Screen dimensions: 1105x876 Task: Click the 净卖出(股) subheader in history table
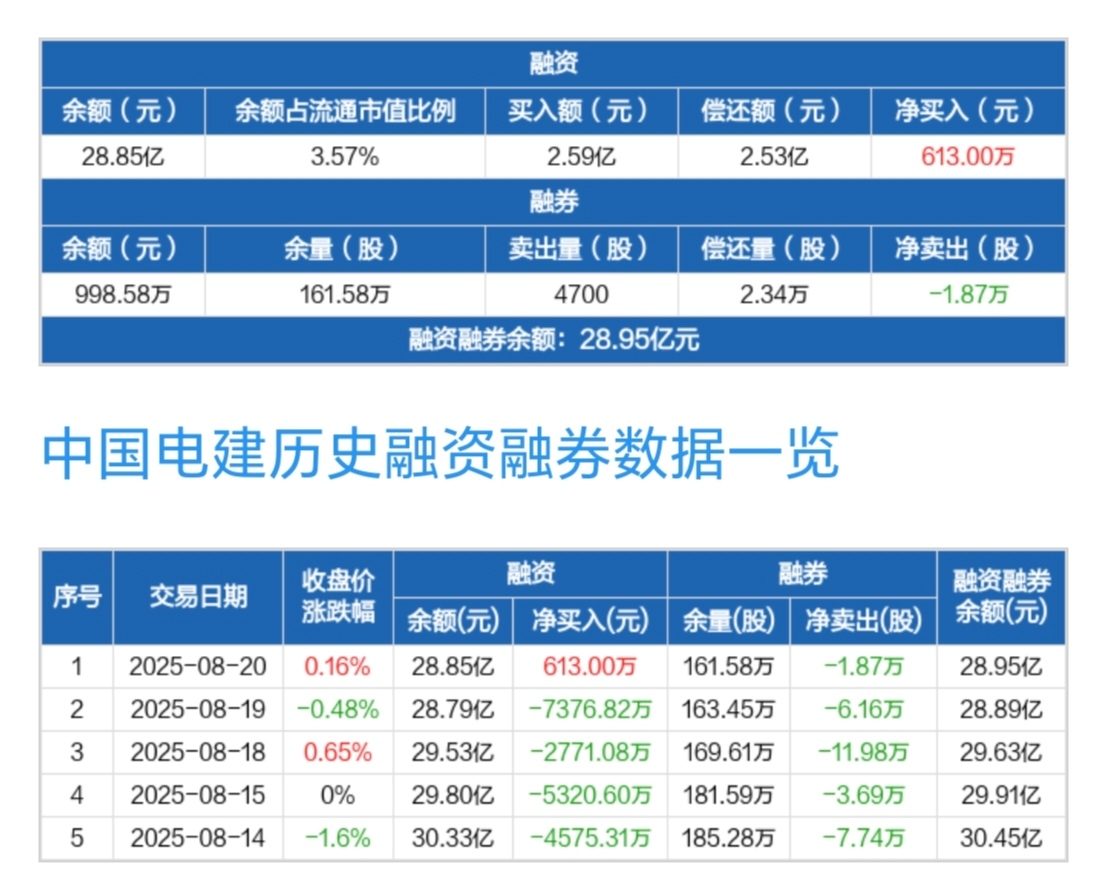point(863,621)
